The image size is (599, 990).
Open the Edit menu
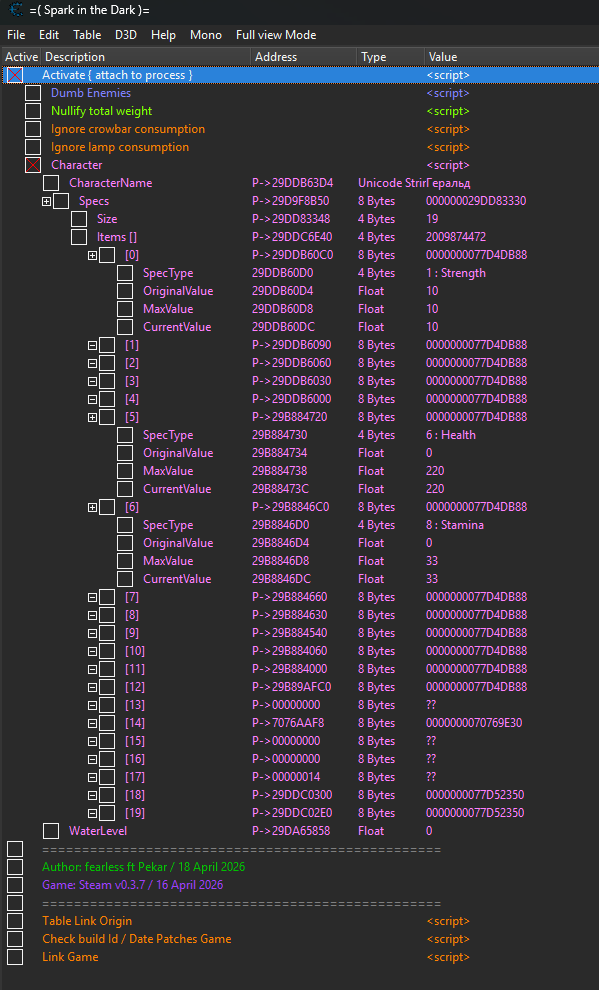tap(49, 35)
